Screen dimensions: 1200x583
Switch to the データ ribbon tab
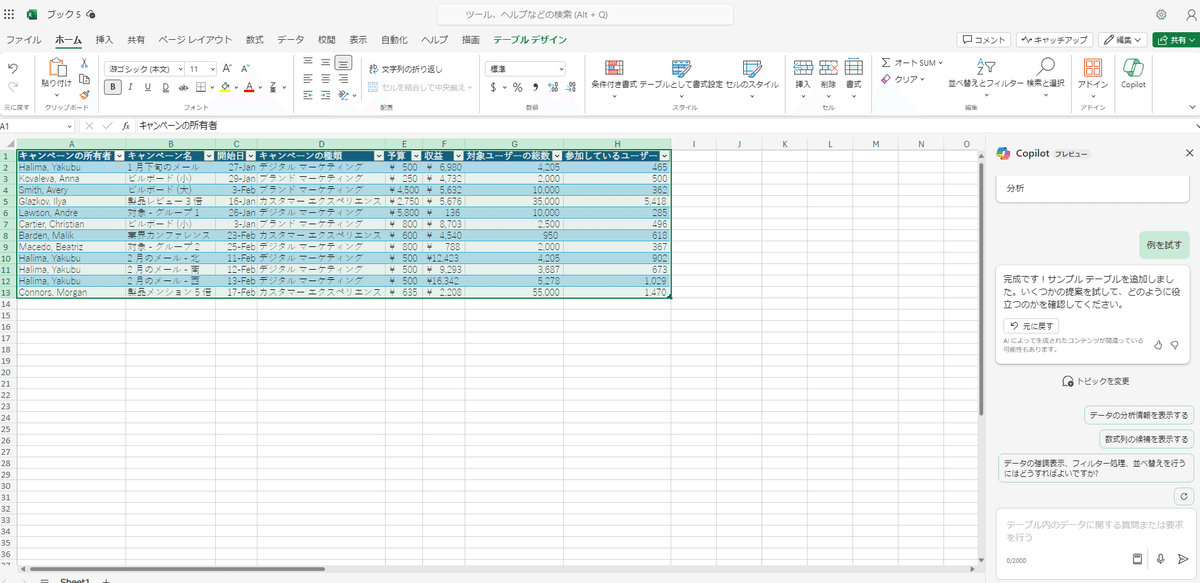[x=291, y=40]
